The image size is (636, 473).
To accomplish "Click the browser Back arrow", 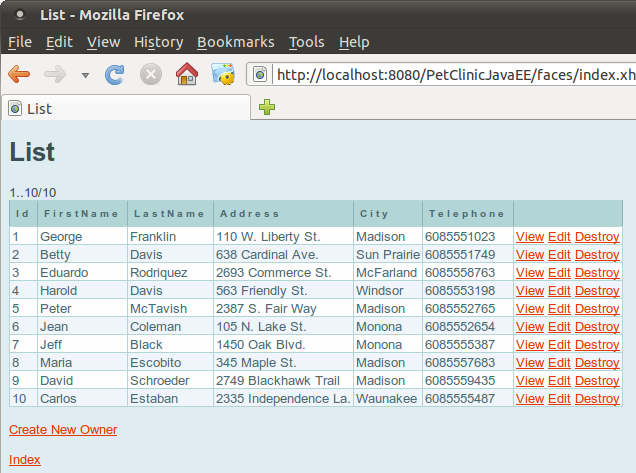I will (19, 74).
